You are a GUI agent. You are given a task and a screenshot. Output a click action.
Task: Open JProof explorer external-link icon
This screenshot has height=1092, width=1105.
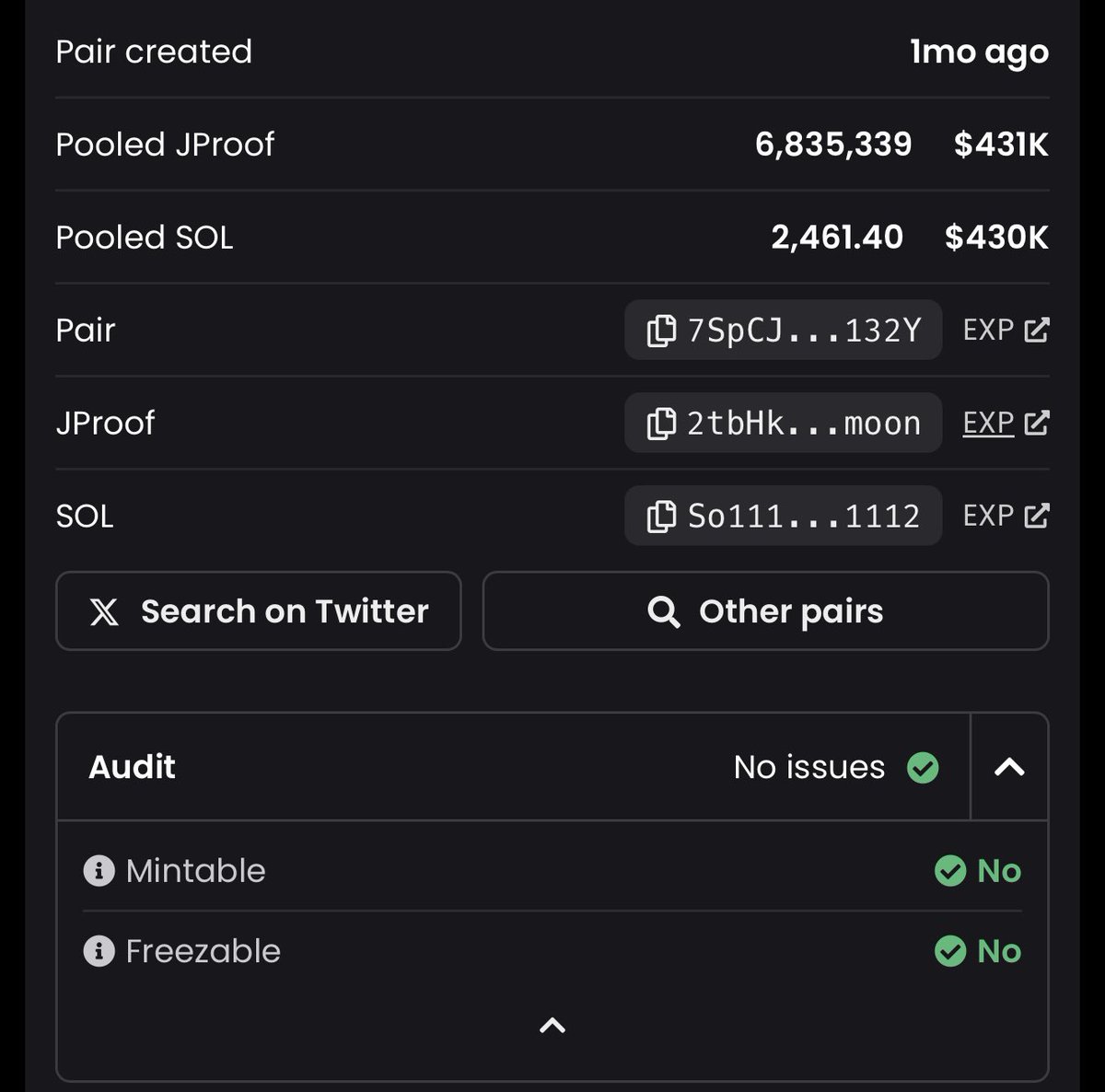[x=1037, y=423]
